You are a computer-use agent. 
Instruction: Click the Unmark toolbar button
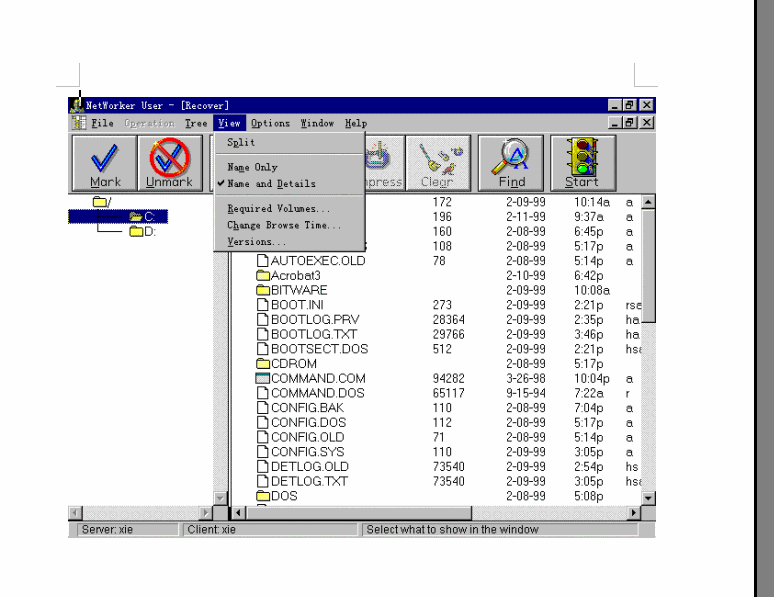pos(169,163)
